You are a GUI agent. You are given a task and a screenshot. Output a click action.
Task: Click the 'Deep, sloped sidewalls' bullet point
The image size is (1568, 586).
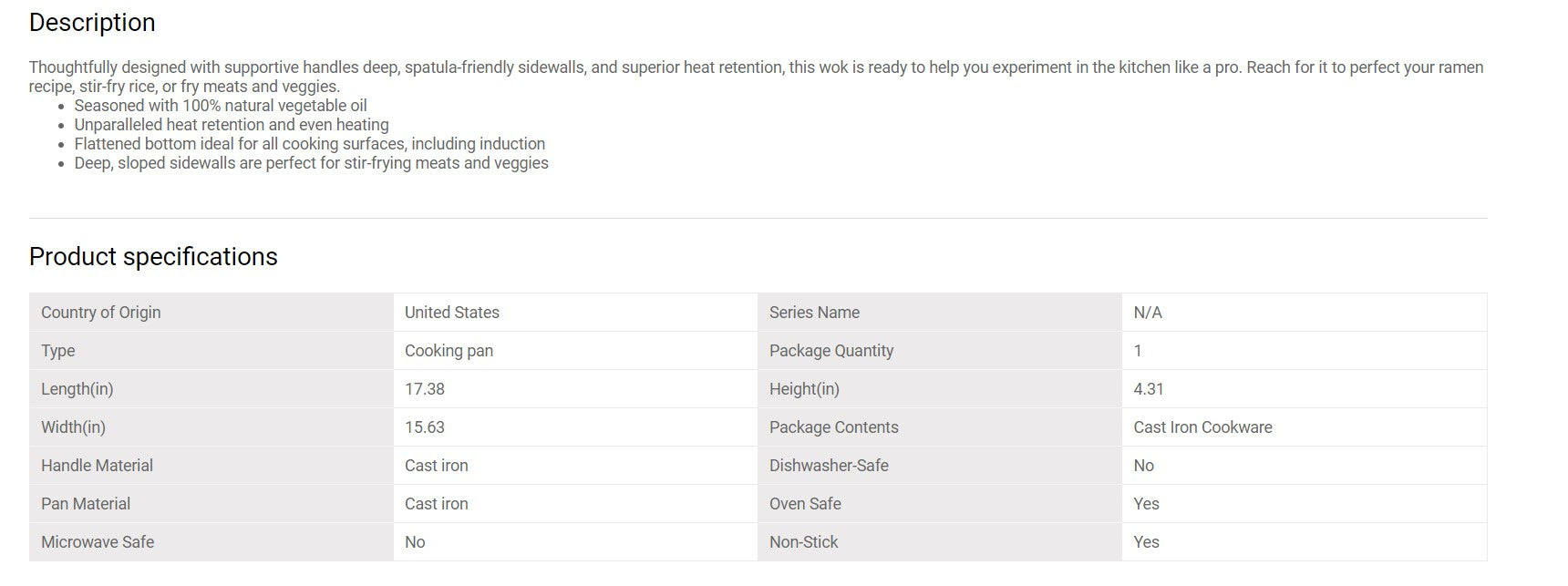click(x=312, y=163)
